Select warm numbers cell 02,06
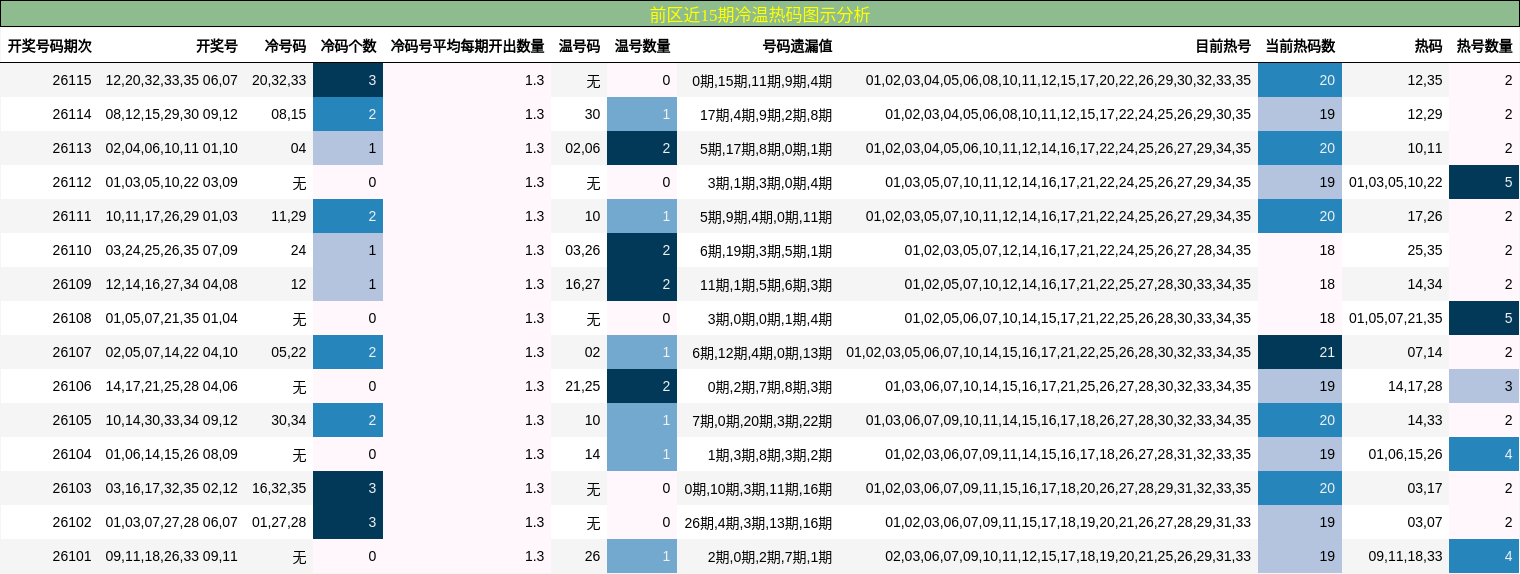Image resolution: width=1520 pixels, height=574 pixels. pyautogui.click(x=583, y=148)
